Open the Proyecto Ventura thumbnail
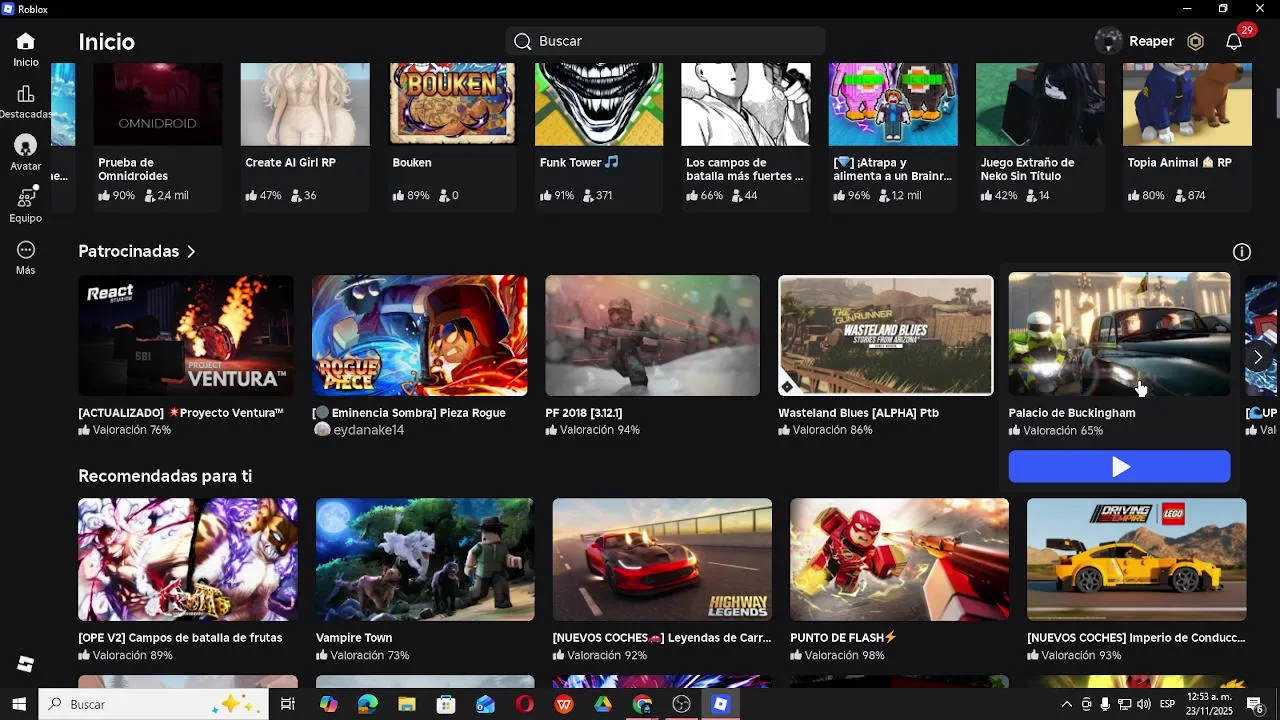The height and width of the screenshot is (720, 1280). [x=186, y=335]
